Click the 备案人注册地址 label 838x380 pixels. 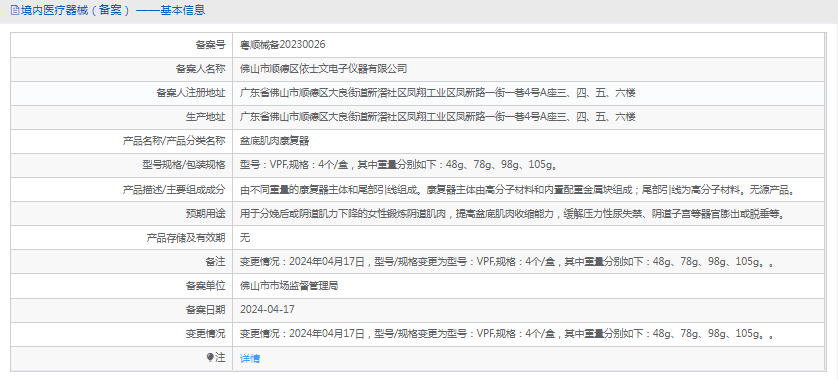coord(191,93)
